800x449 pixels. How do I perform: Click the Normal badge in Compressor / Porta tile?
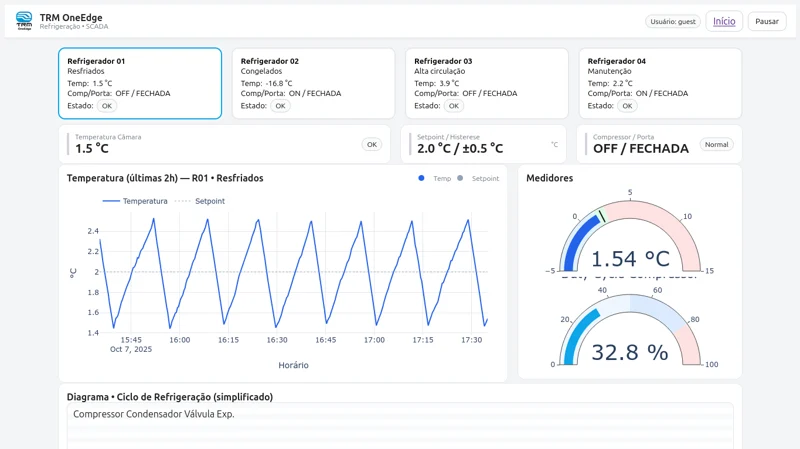(x=716, y=145)
